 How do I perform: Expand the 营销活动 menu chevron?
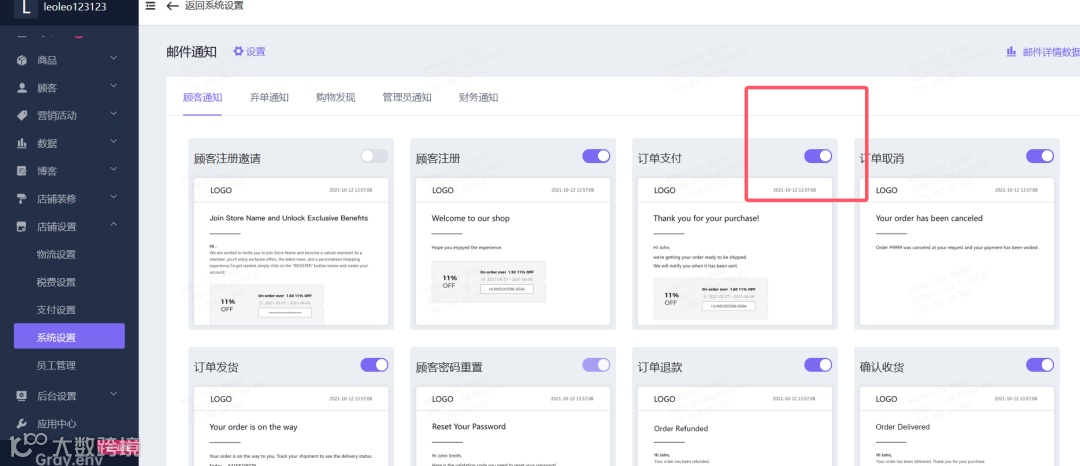pyautogui.click(x=114, y=115)
